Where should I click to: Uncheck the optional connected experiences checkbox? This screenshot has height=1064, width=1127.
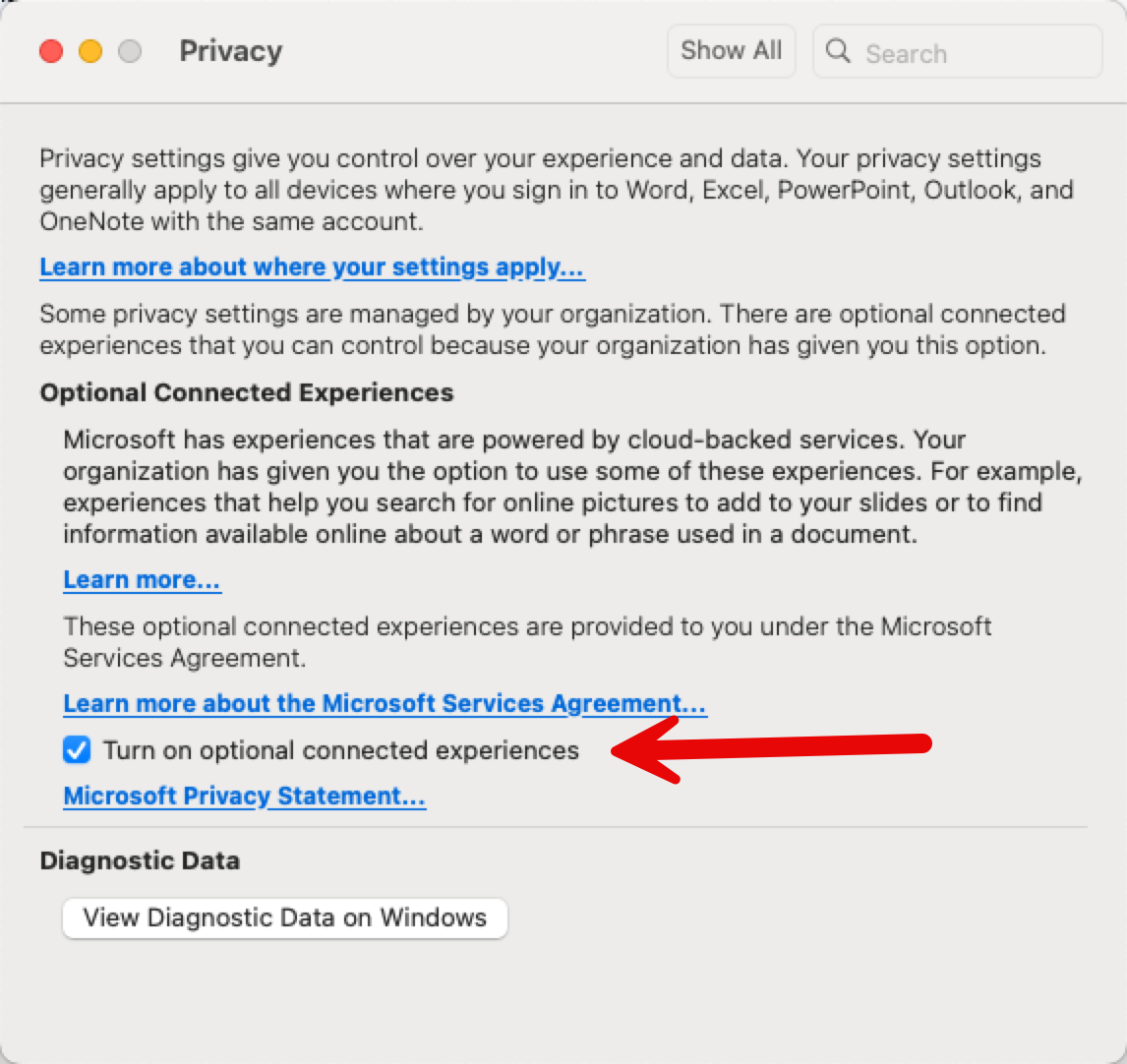click(x=77, y=751)
